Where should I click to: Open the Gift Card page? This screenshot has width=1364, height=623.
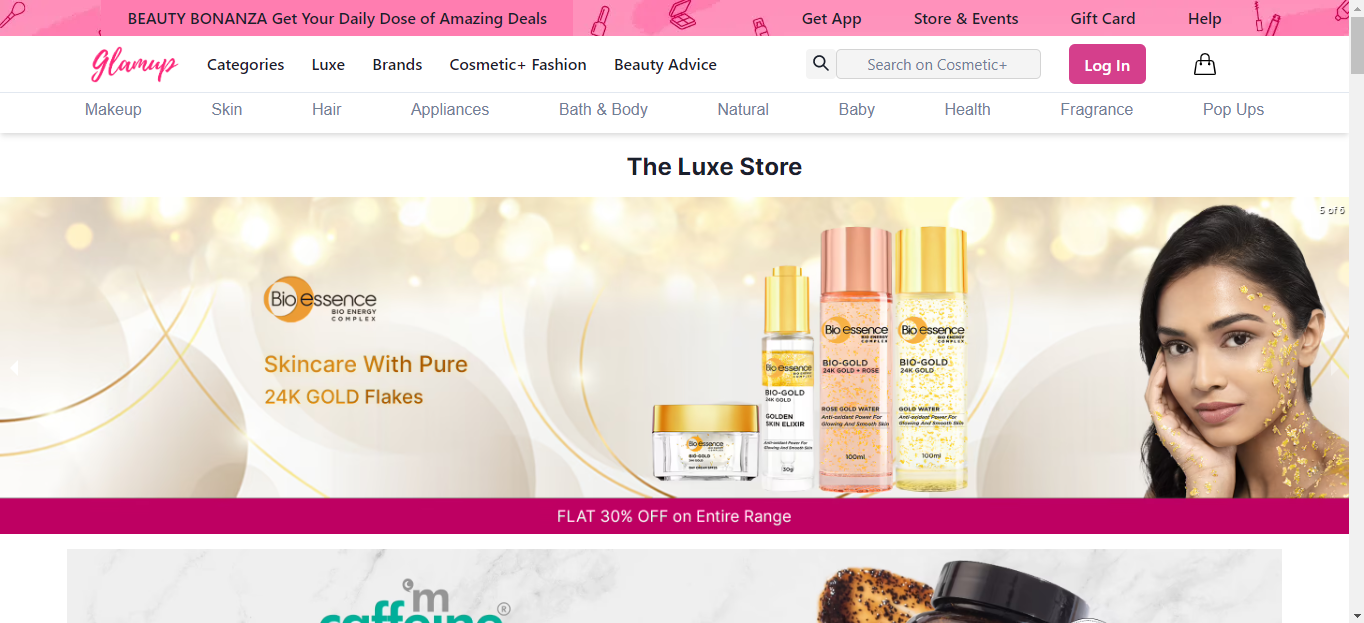[1102, 18]
